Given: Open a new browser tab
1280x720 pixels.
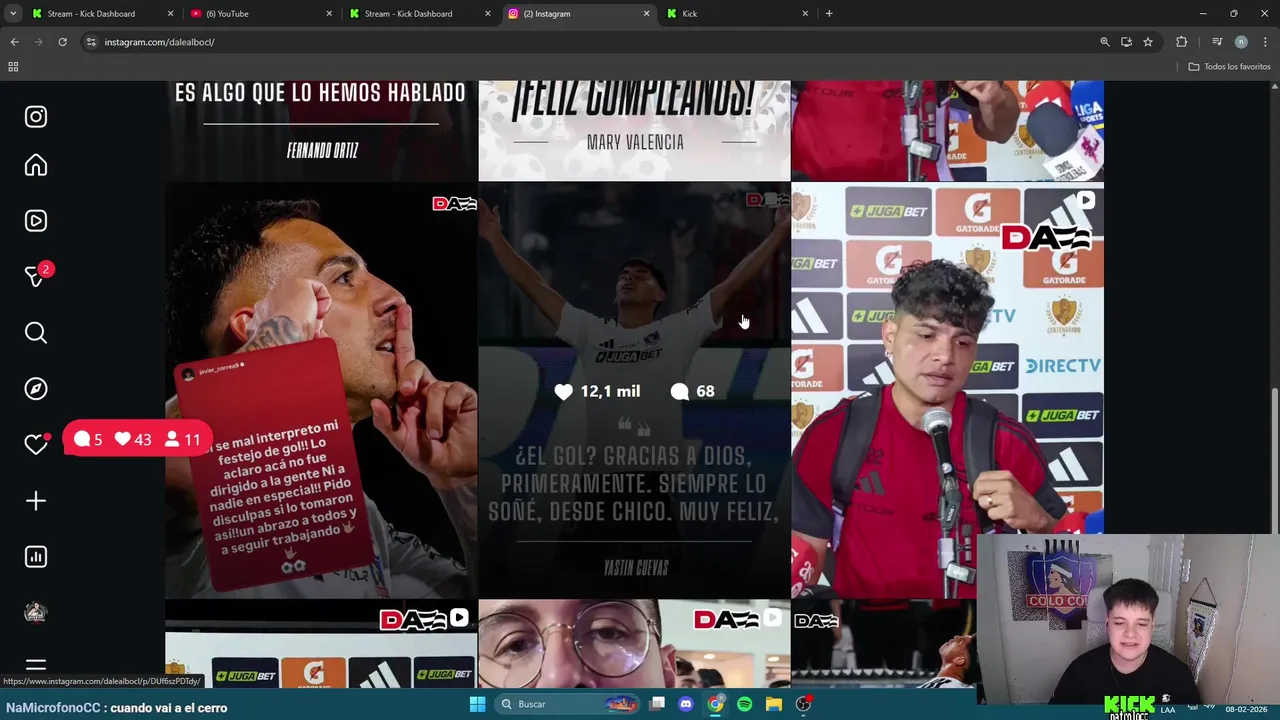Looking at the screenshot, I should [x=829, y=14].
